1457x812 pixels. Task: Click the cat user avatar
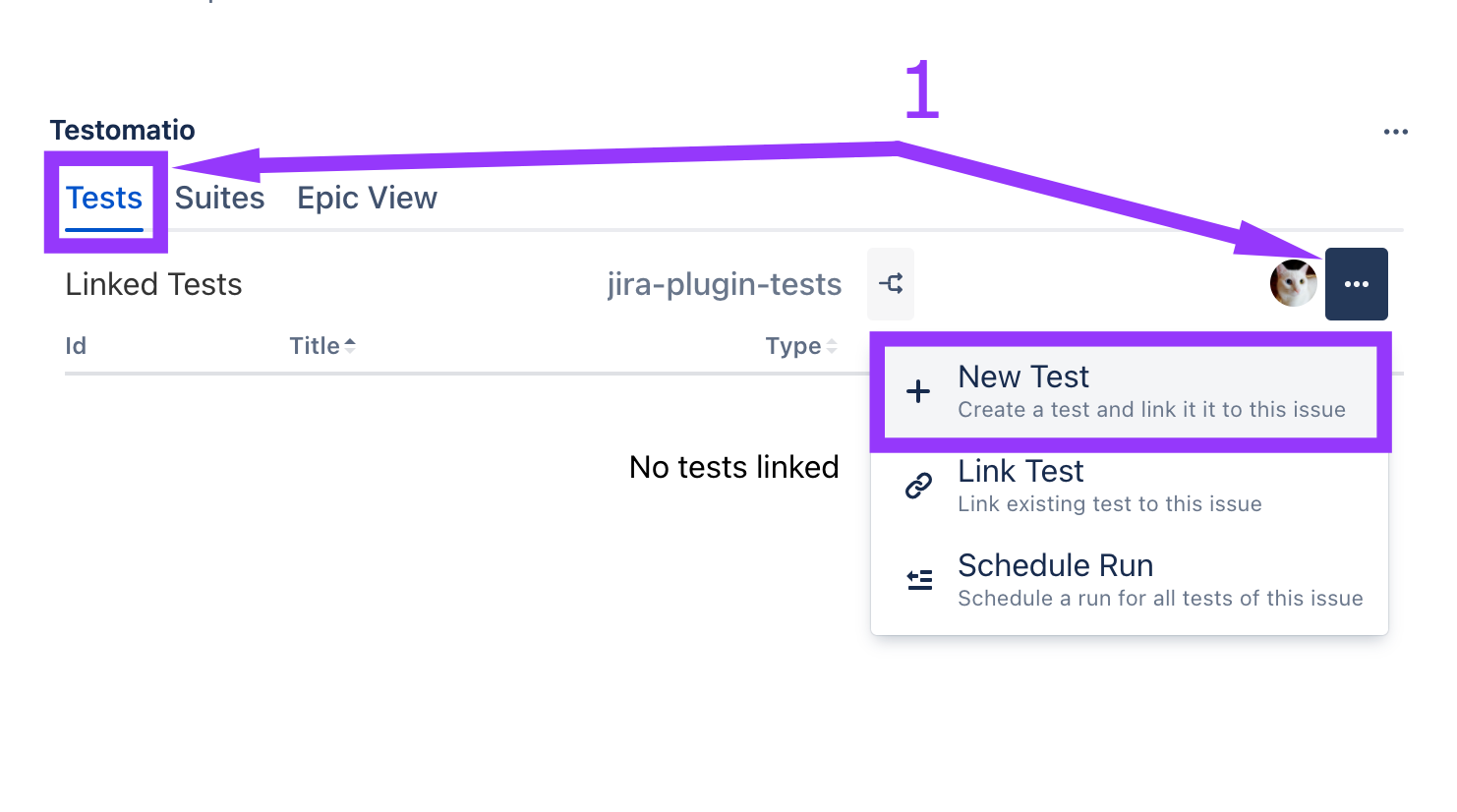click(x=1293, y=284)
